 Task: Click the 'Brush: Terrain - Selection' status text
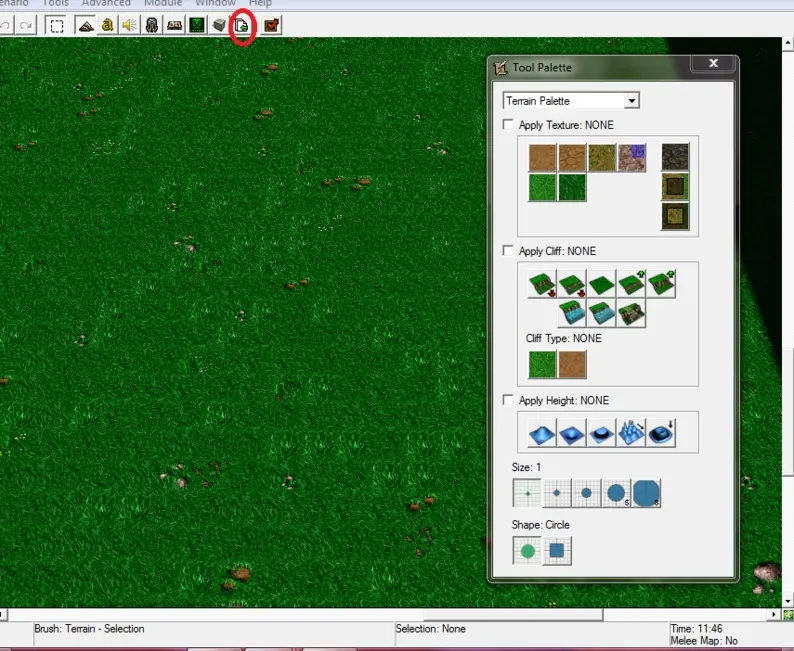pos(89,629)
